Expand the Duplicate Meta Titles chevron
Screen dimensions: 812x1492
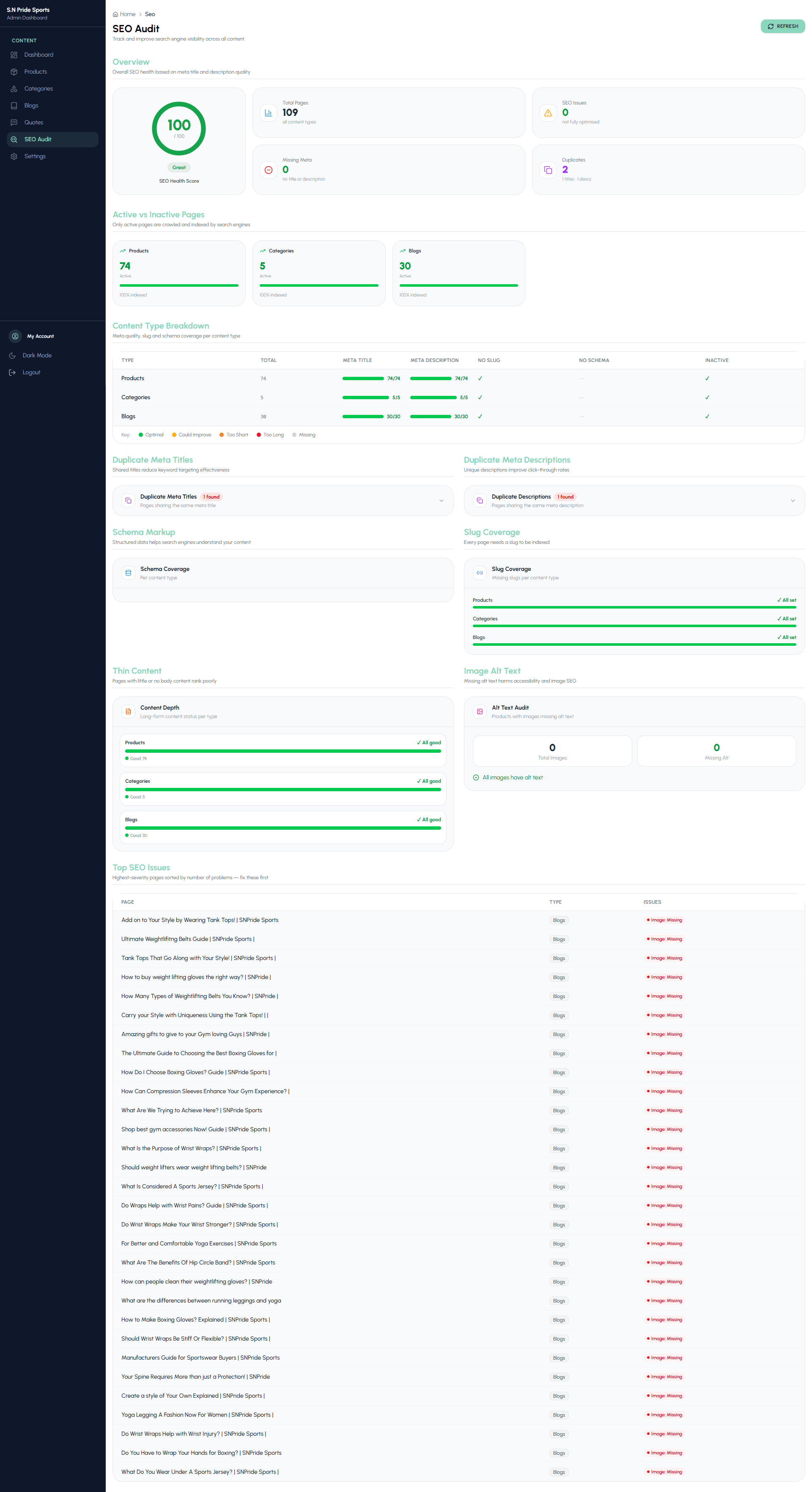tap(442, 500)
